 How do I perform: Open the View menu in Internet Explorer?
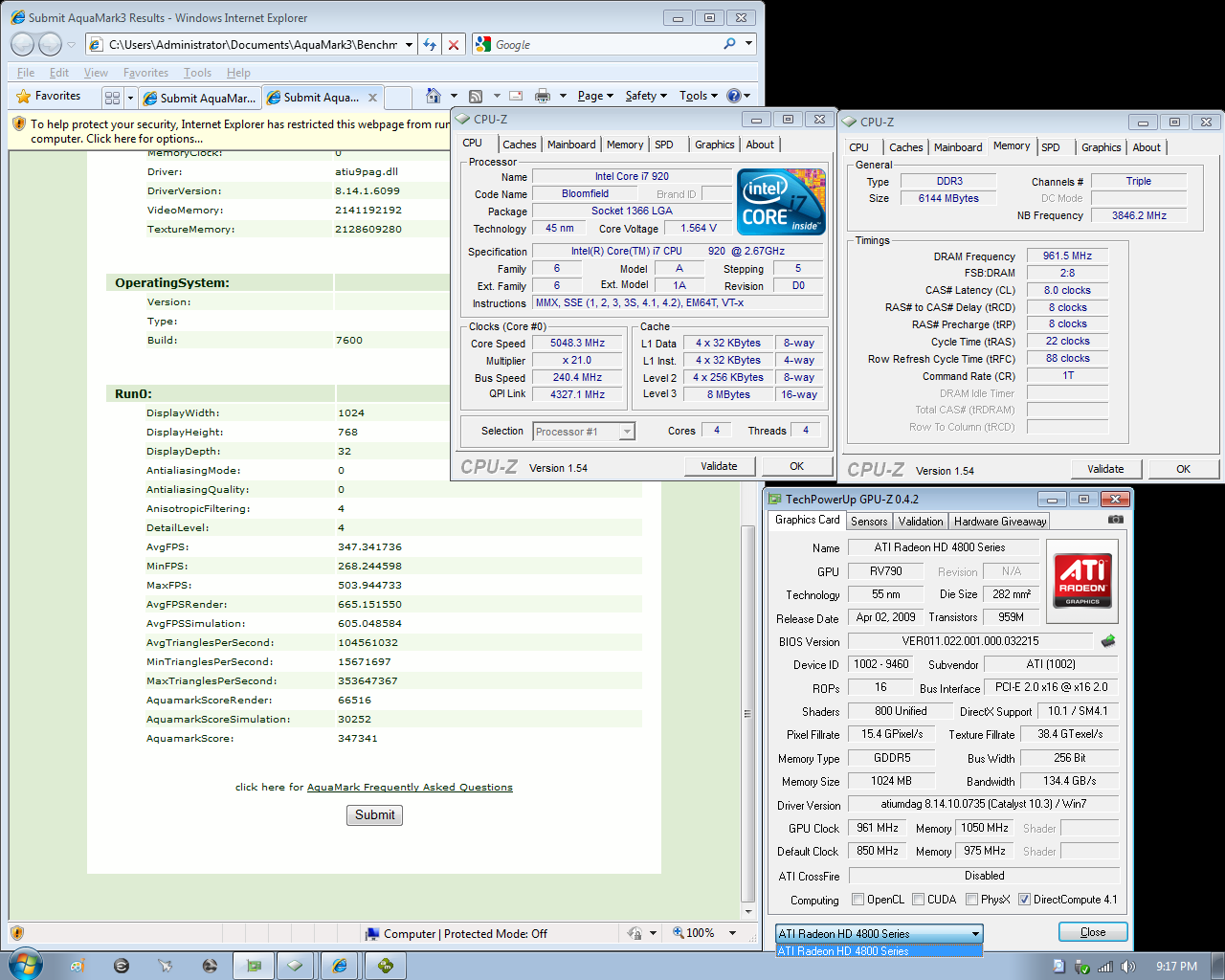tap(96, 73)
